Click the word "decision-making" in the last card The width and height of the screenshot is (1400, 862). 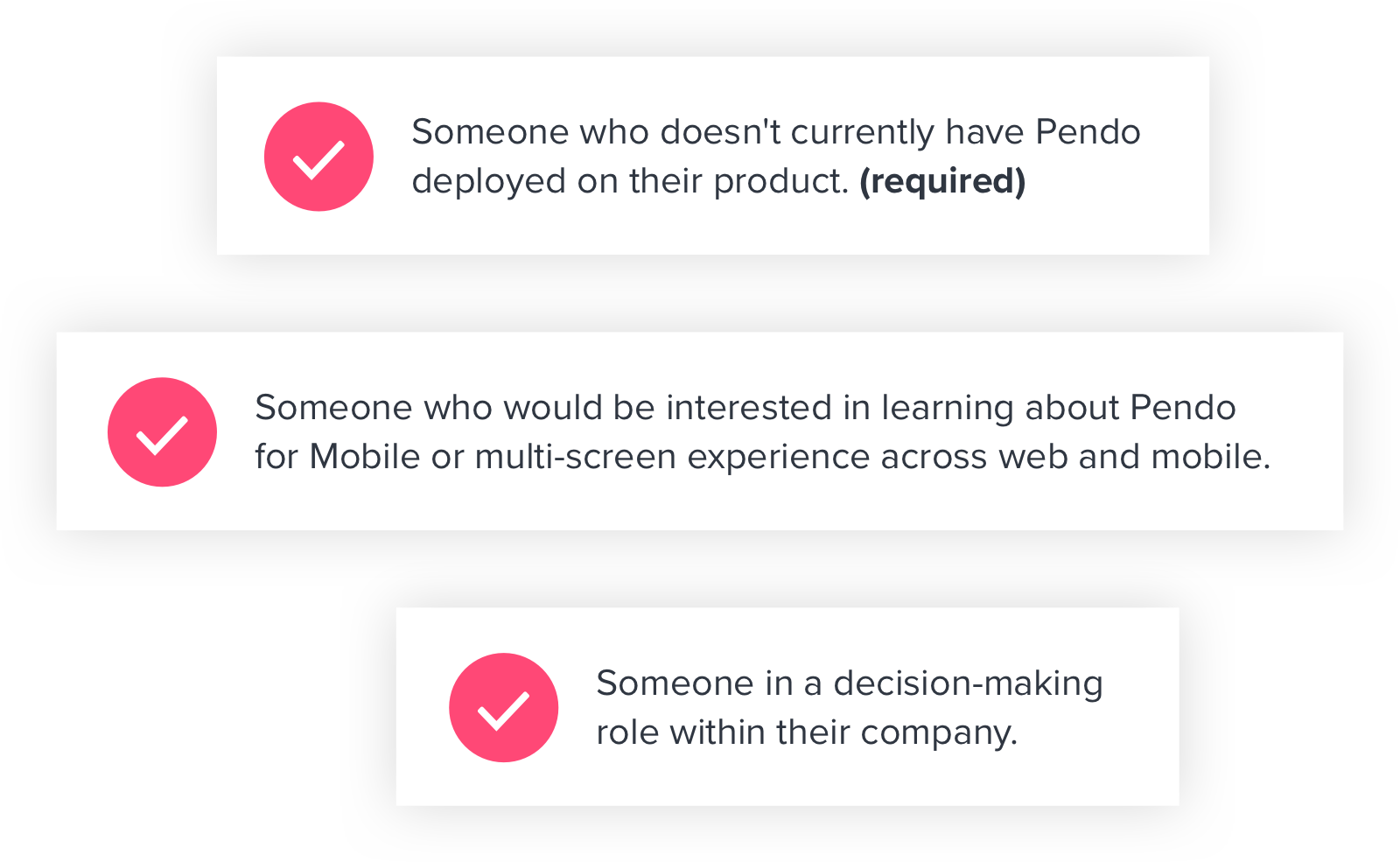(x=968, y=683)
